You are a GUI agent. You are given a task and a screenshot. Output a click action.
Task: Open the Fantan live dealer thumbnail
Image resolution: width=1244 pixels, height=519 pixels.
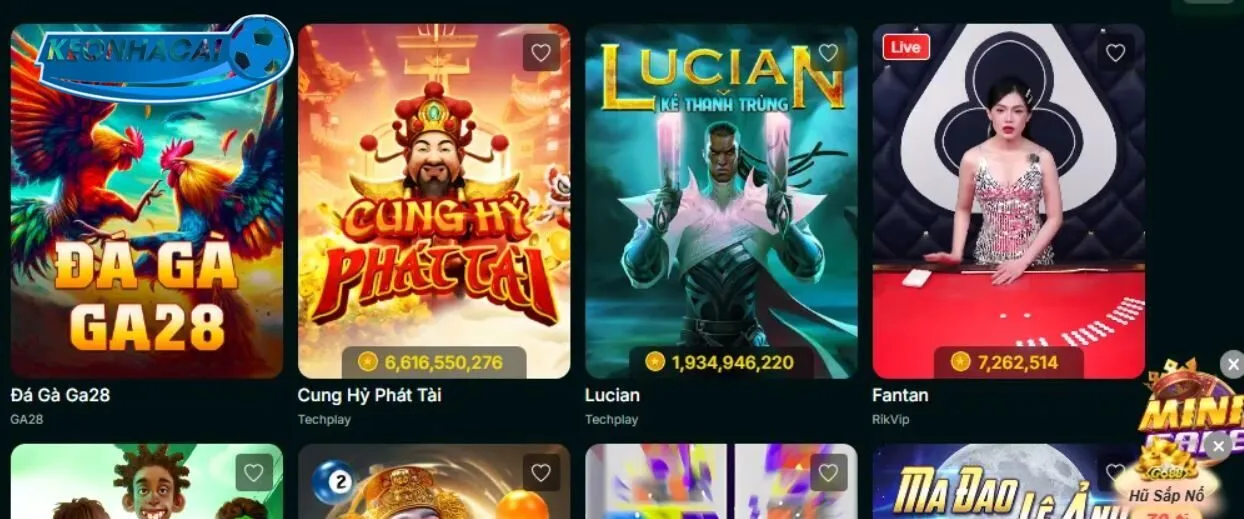(1009, 201)
